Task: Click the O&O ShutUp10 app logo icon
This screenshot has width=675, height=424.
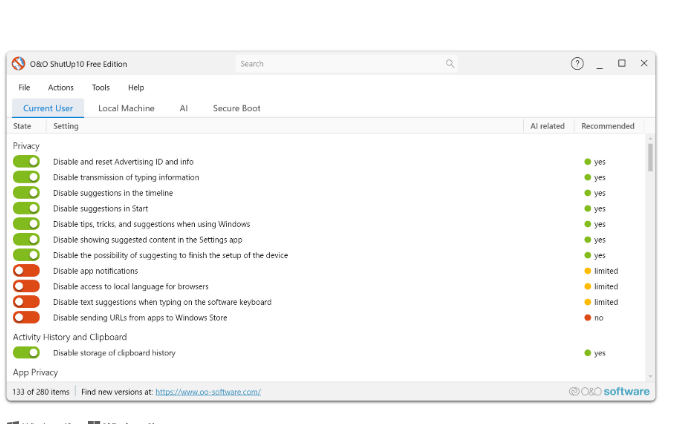Action: point(19,64)
